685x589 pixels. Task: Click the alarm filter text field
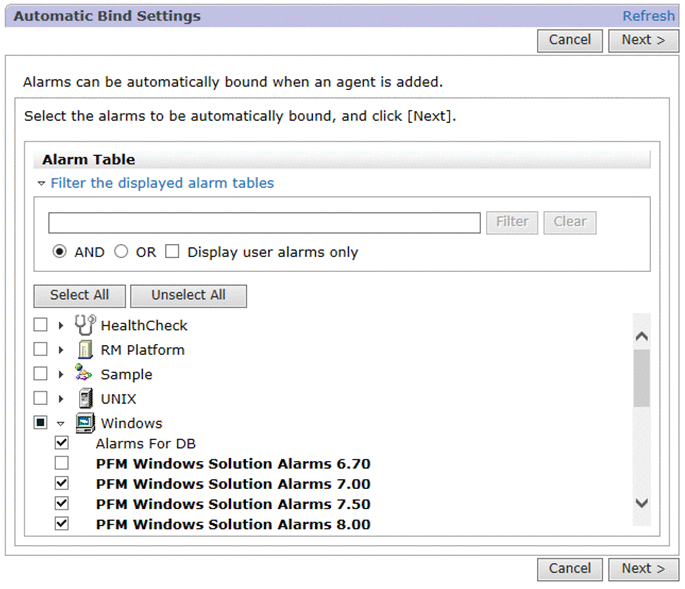coord(264,222)
